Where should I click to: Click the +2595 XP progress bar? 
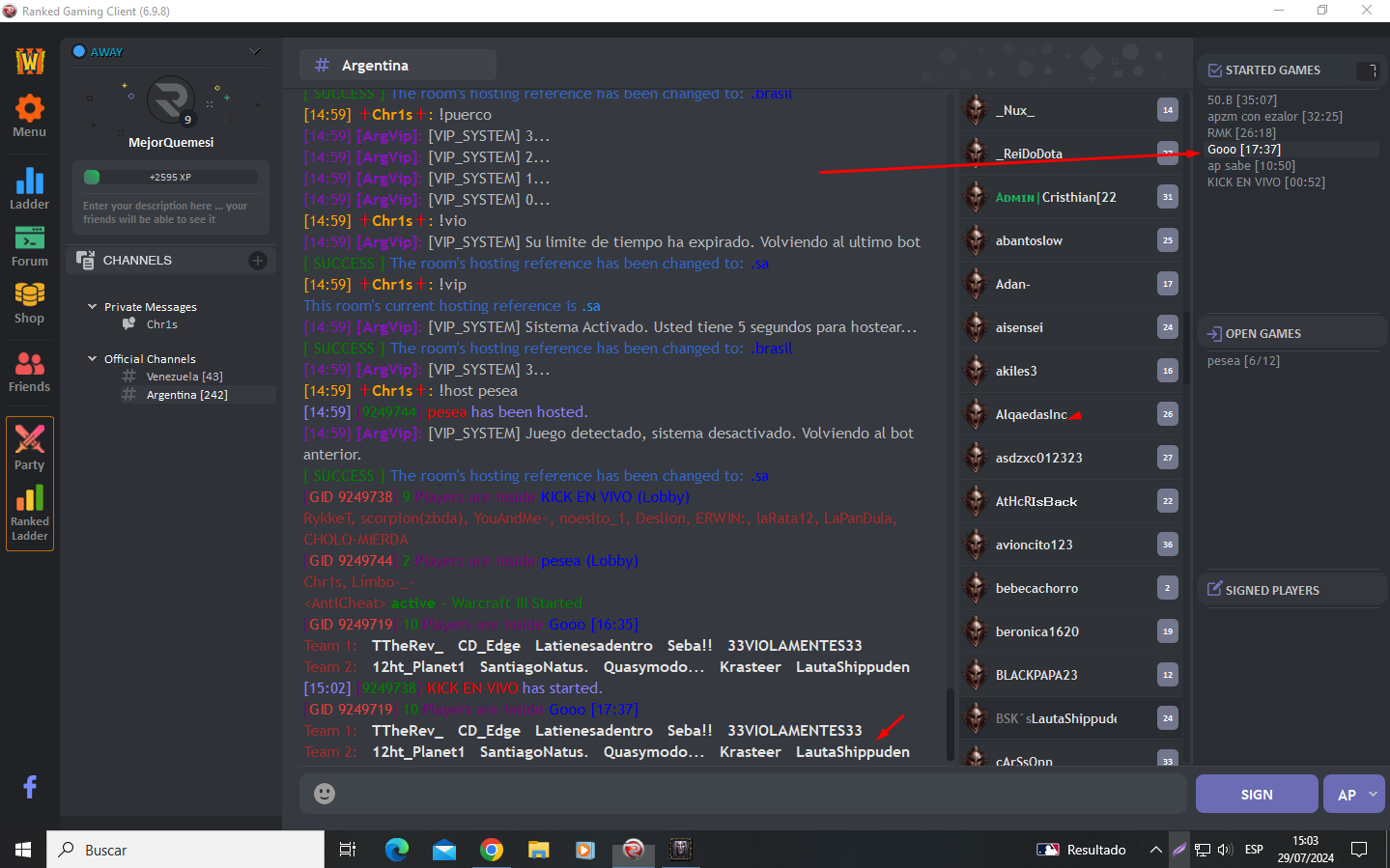click(171, 177)
